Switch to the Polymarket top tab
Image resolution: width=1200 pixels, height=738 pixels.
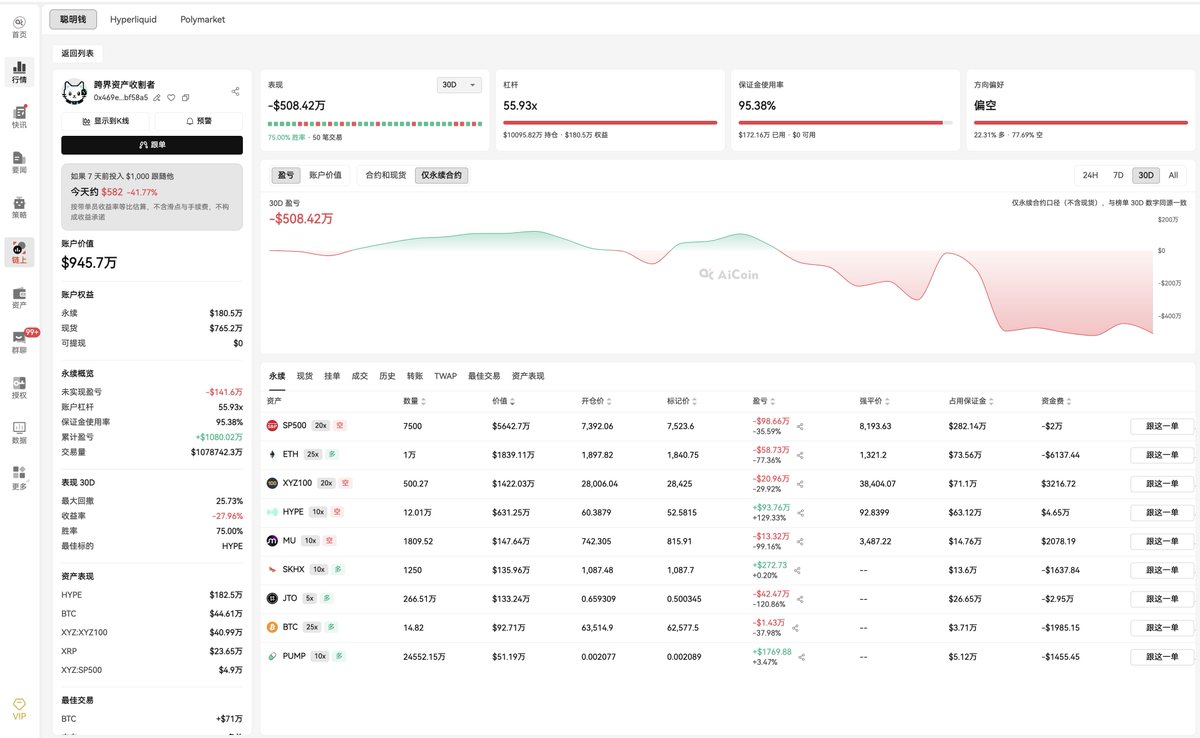pyautogui.click(x=203, y=19)
